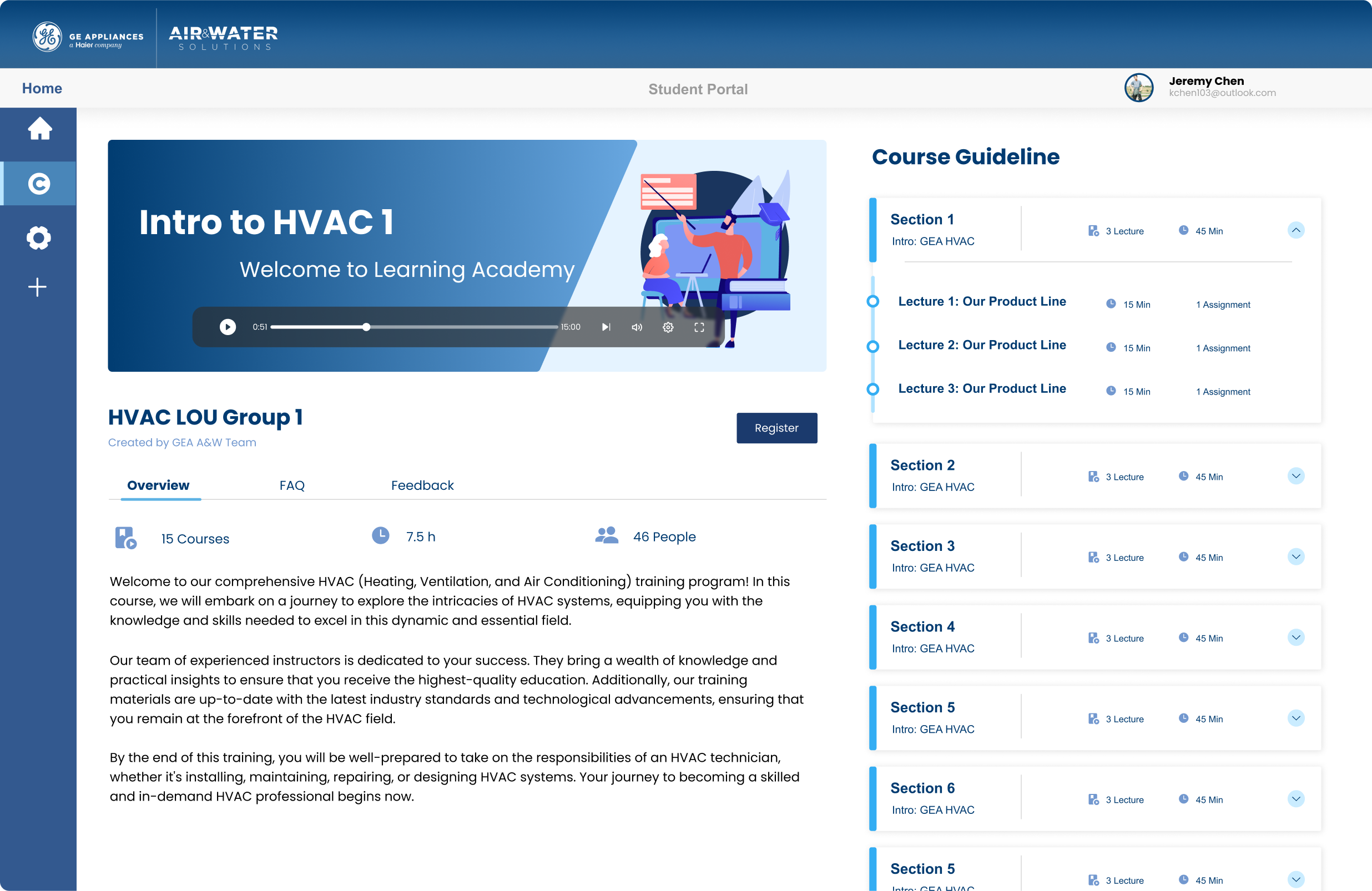Select Lecture 3 timeline circle marker
Viewport: 1372px width, 891px height.
pos(873,389)
